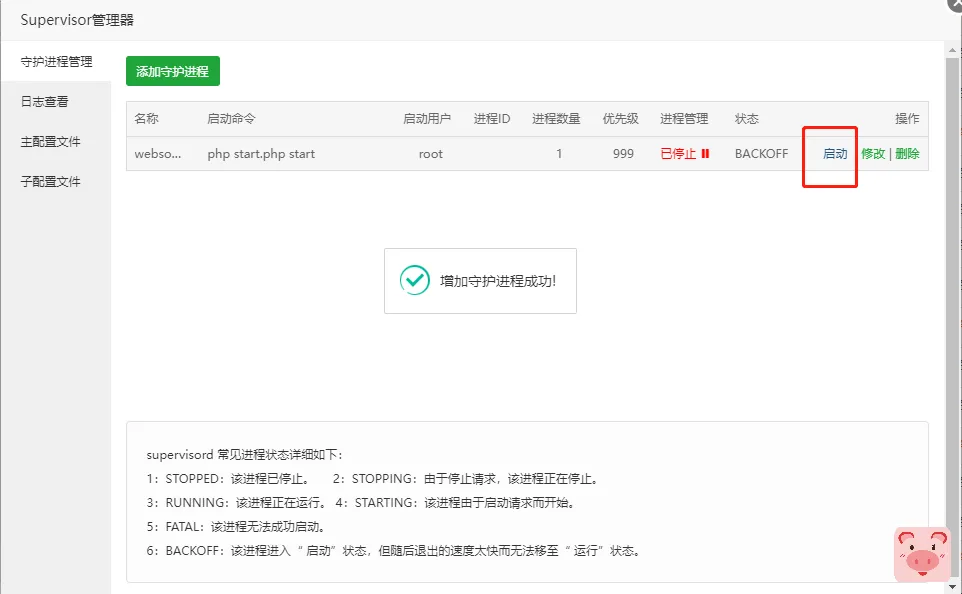Image resolution: width=962 pixels, height=594 pixels.
Task: Click the FATAL status description line
Action: point(236,526)
